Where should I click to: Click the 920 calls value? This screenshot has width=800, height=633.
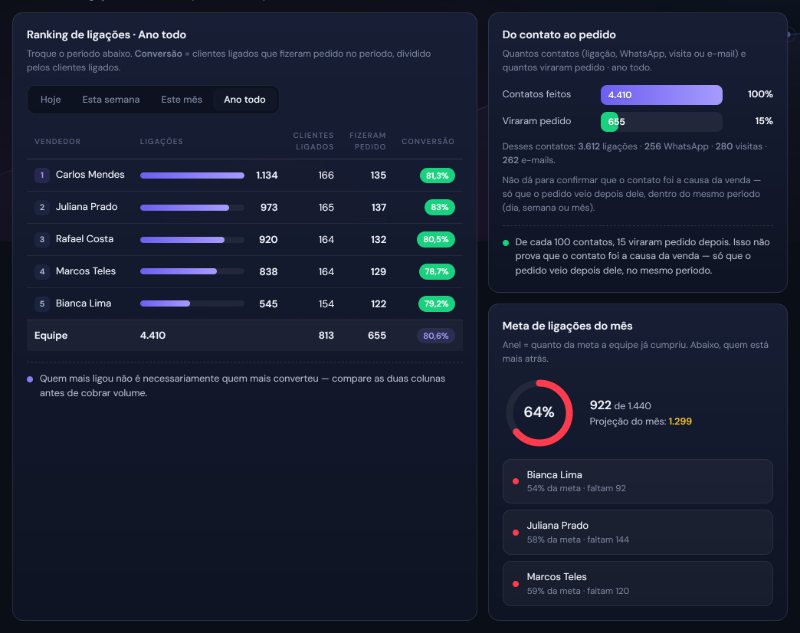(x=268, y=240)
